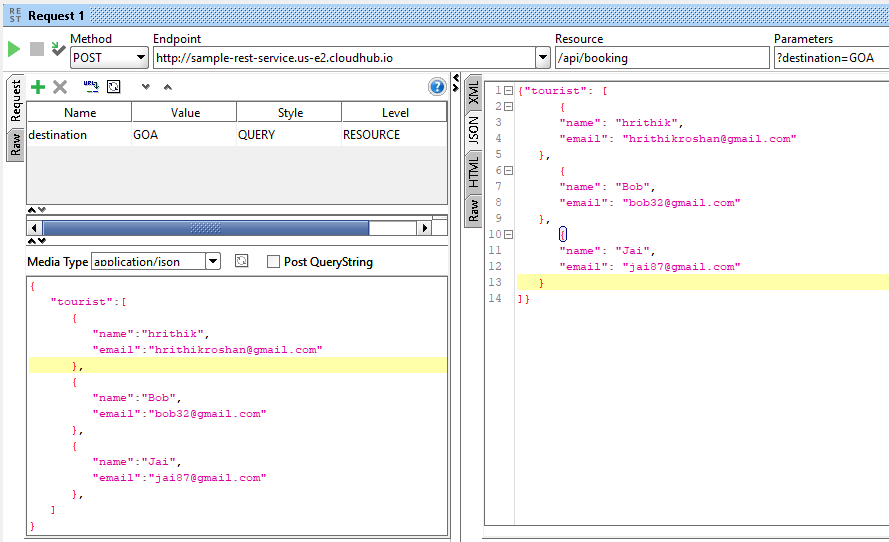Move parameter up arrow
This screenshot has height=542, width=889.
(167, 87)
